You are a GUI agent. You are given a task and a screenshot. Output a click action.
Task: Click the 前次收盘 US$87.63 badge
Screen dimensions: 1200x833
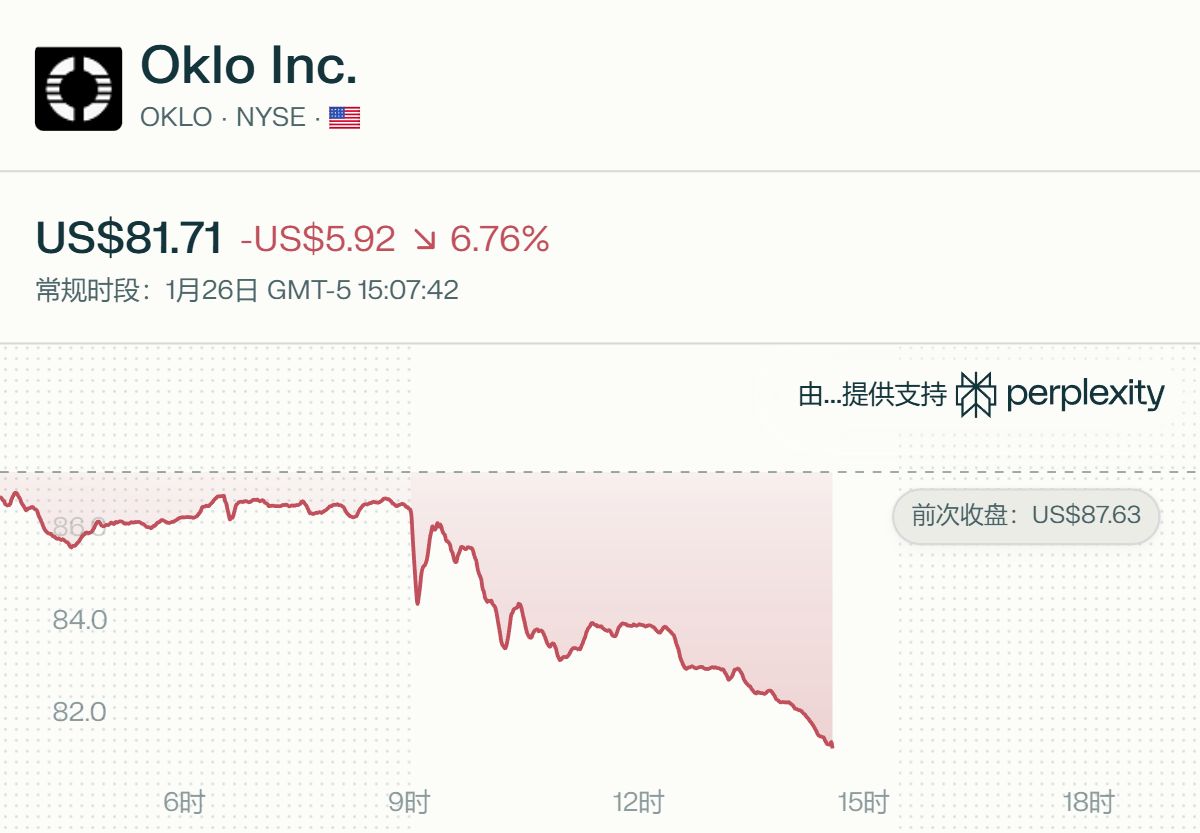[1025, 516]
